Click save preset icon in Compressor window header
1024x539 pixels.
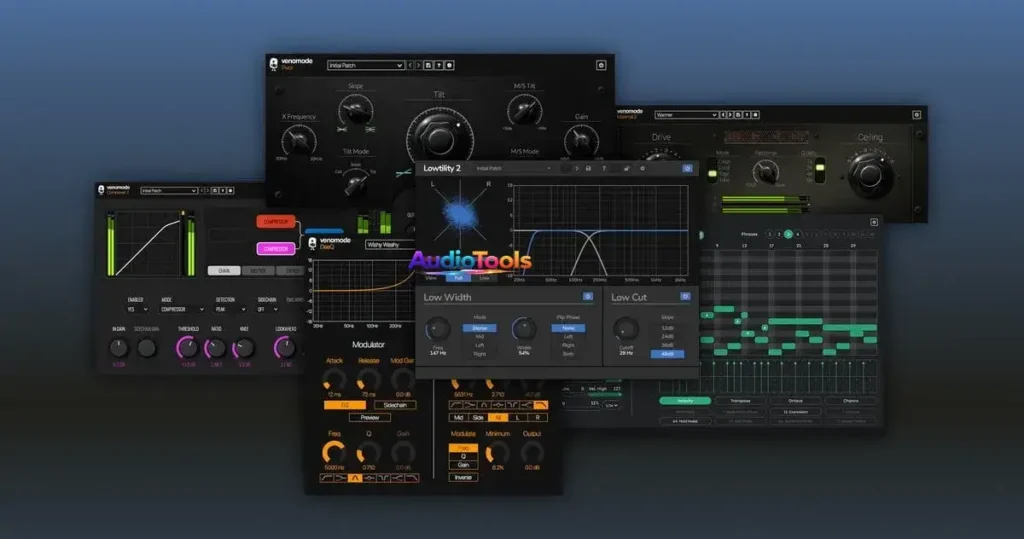(x=214, y=191)
